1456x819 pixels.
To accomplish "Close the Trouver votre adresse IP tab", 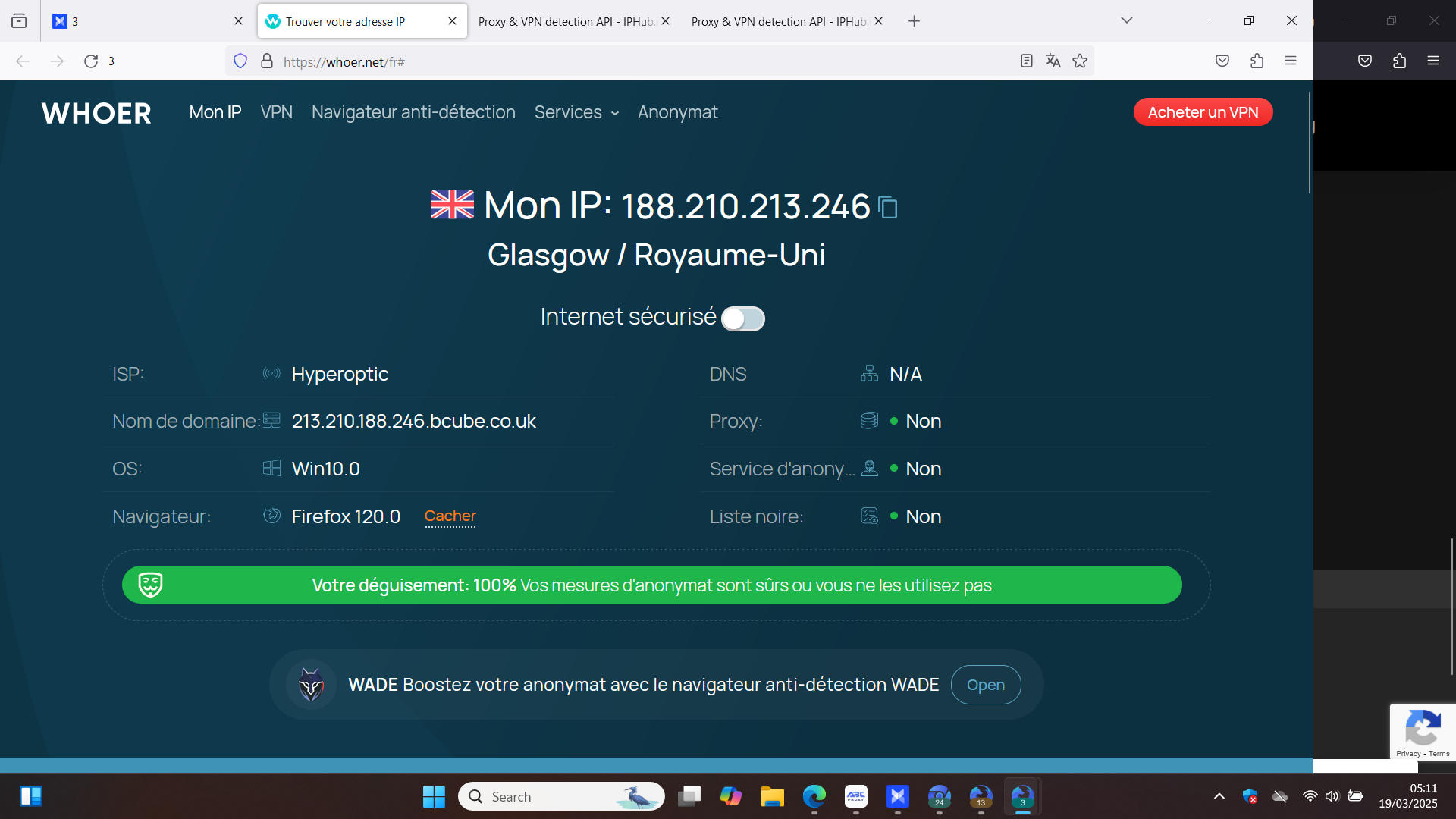I will 453,21.
